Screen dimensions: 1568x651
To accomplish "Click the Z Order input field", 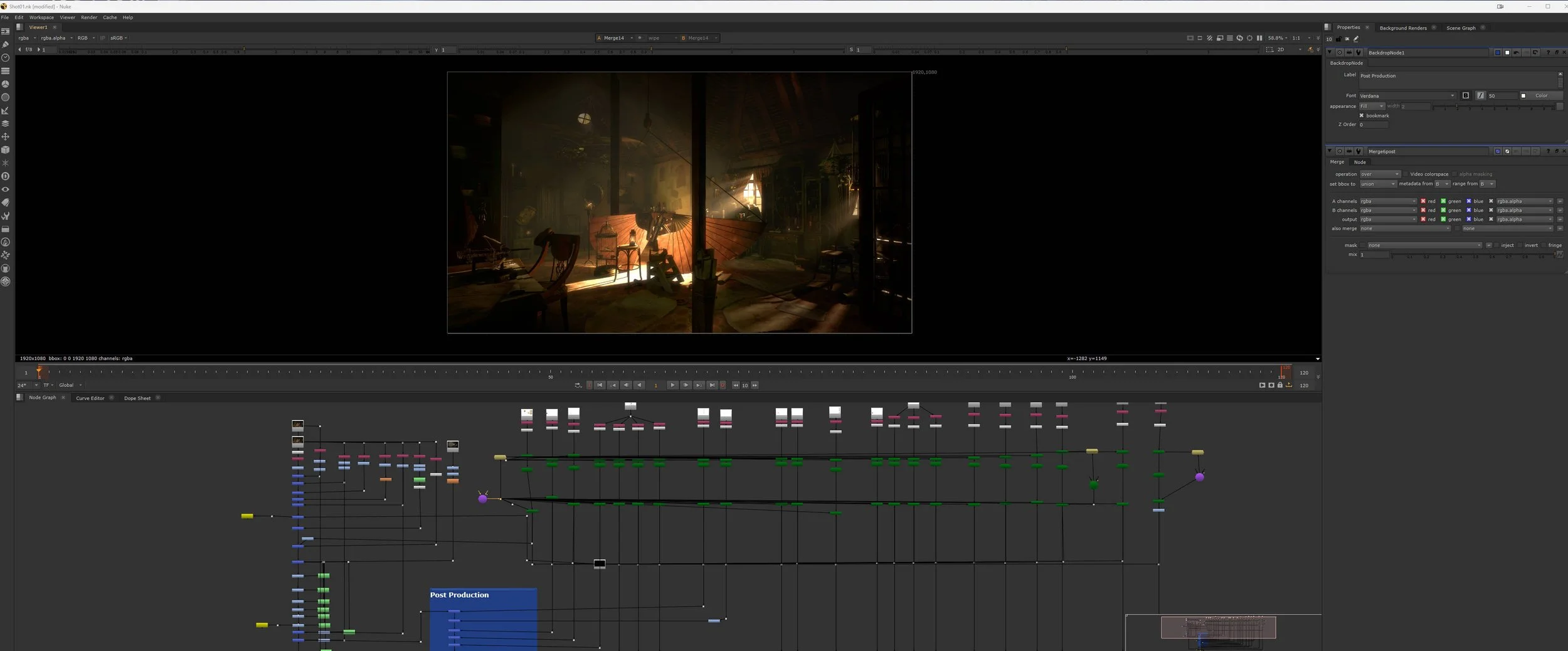I will (x=1373, y=125).
